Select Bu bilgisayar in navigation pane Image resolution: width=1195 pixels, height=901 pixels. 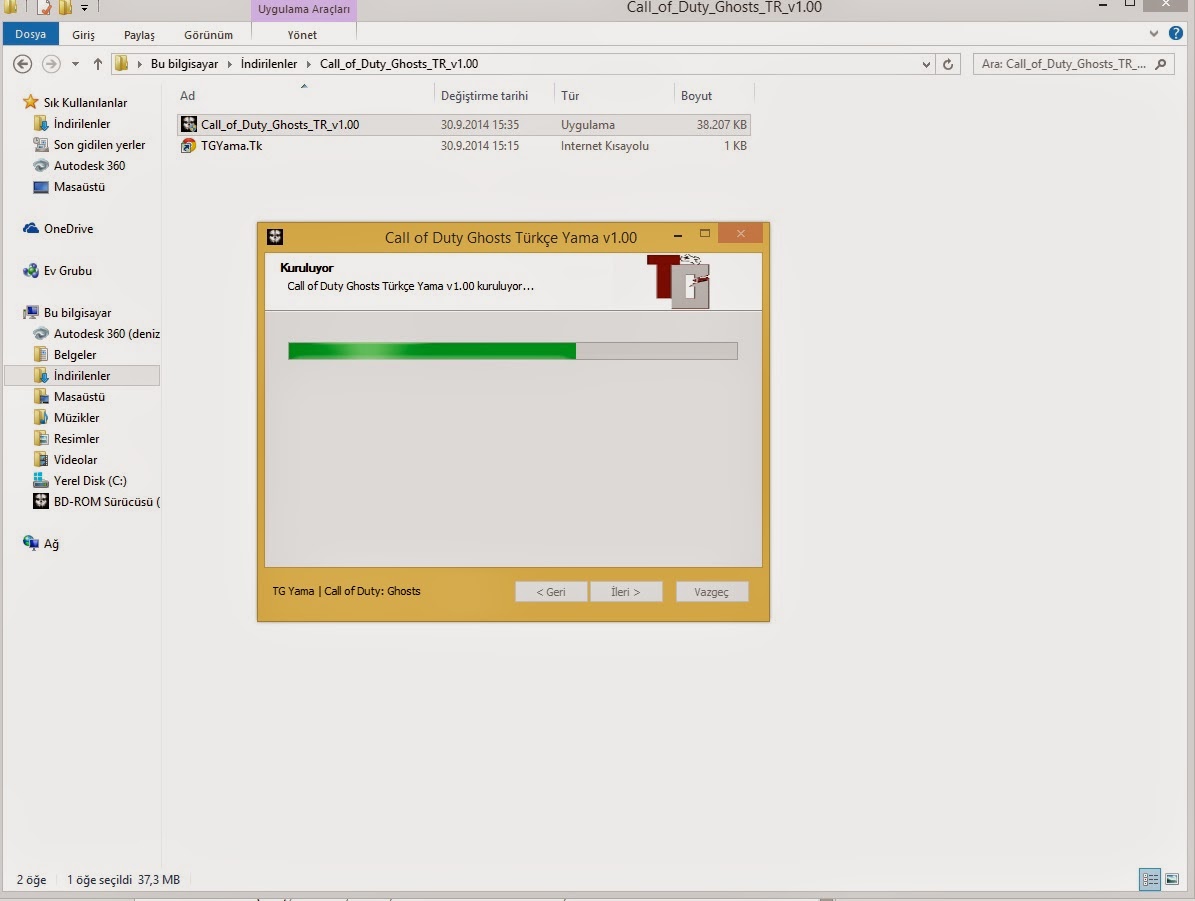click(x=78, y=313)
